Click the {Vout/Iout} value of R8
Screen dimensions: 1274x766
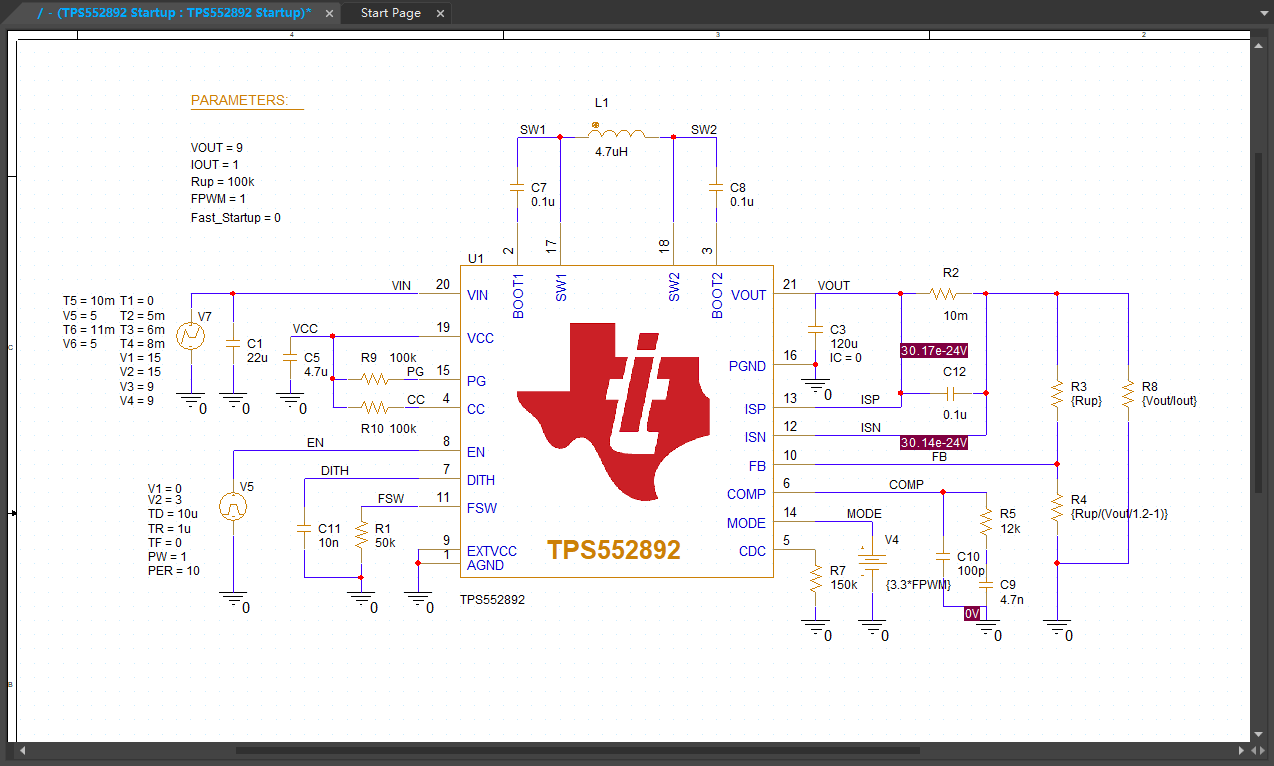(x=1169, y=401)
